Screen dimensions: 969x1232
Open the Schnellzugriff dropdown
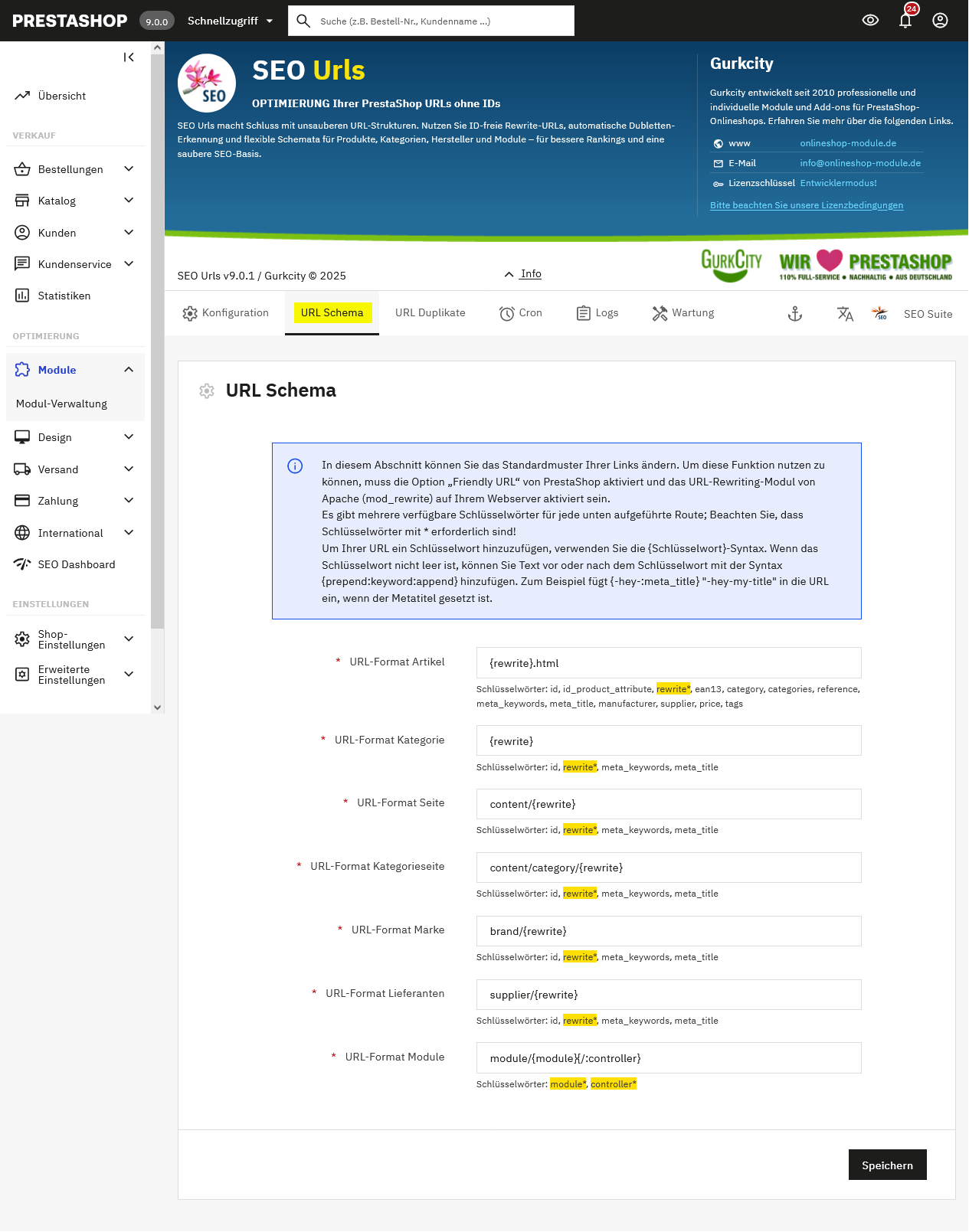230,21
